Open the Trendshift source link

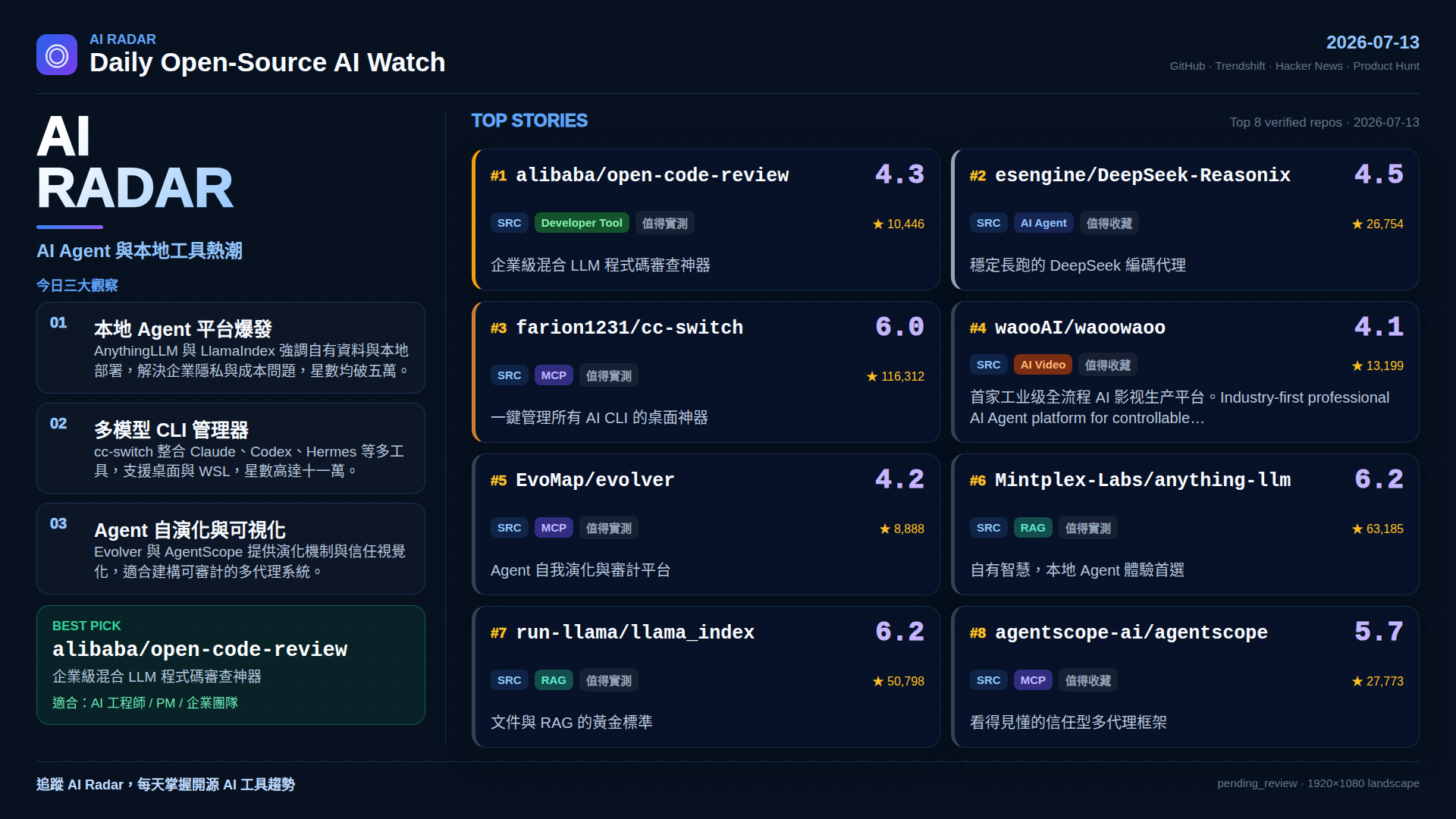[1240, 66]
